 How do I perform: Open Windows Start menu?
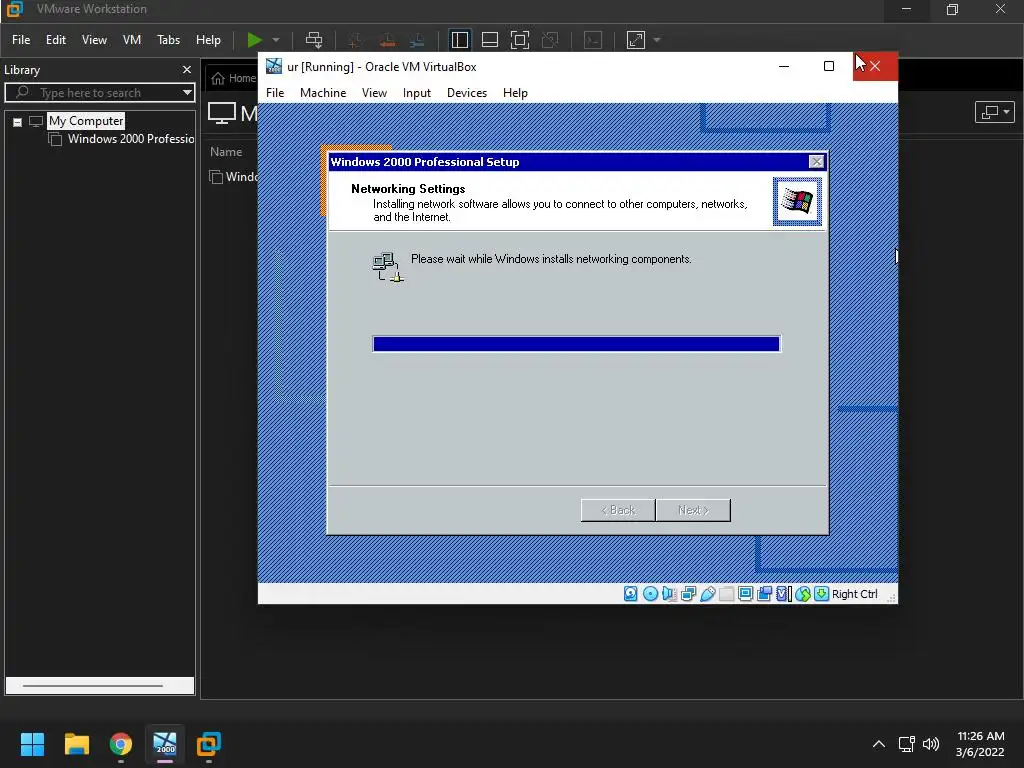[x=32, y=744]
